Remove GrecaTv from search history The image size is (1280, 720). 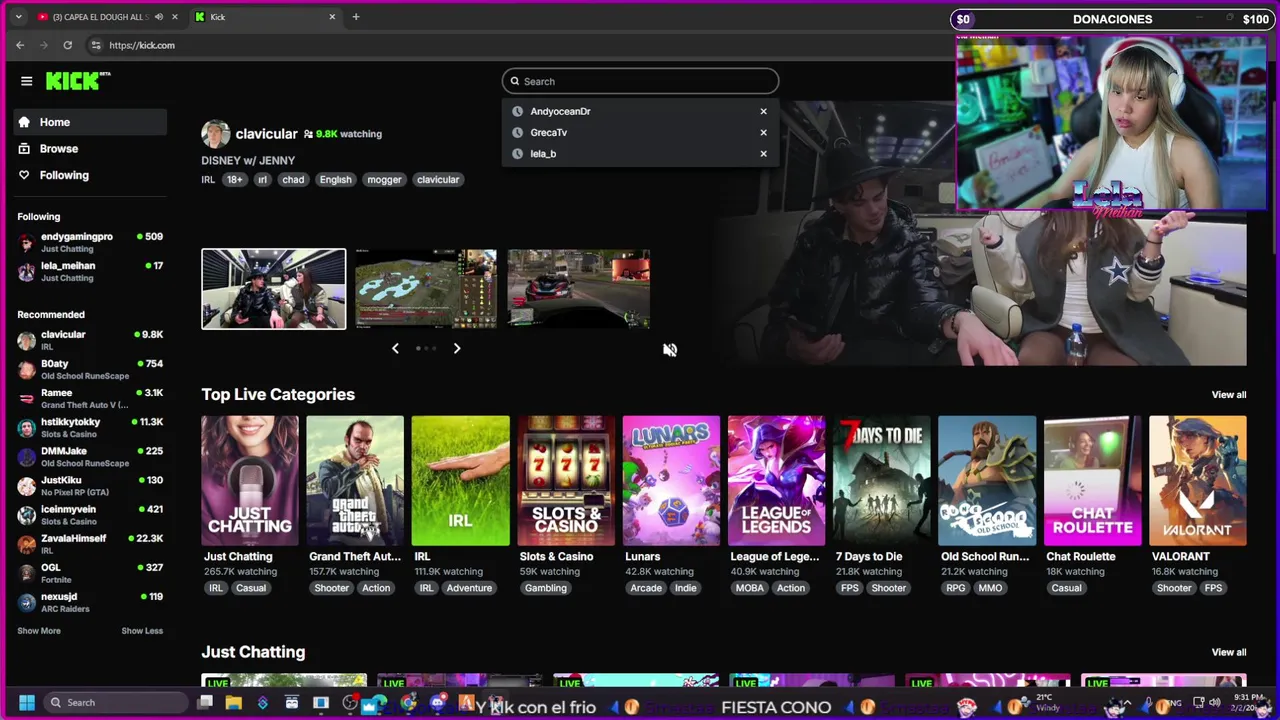coord(763,132)
